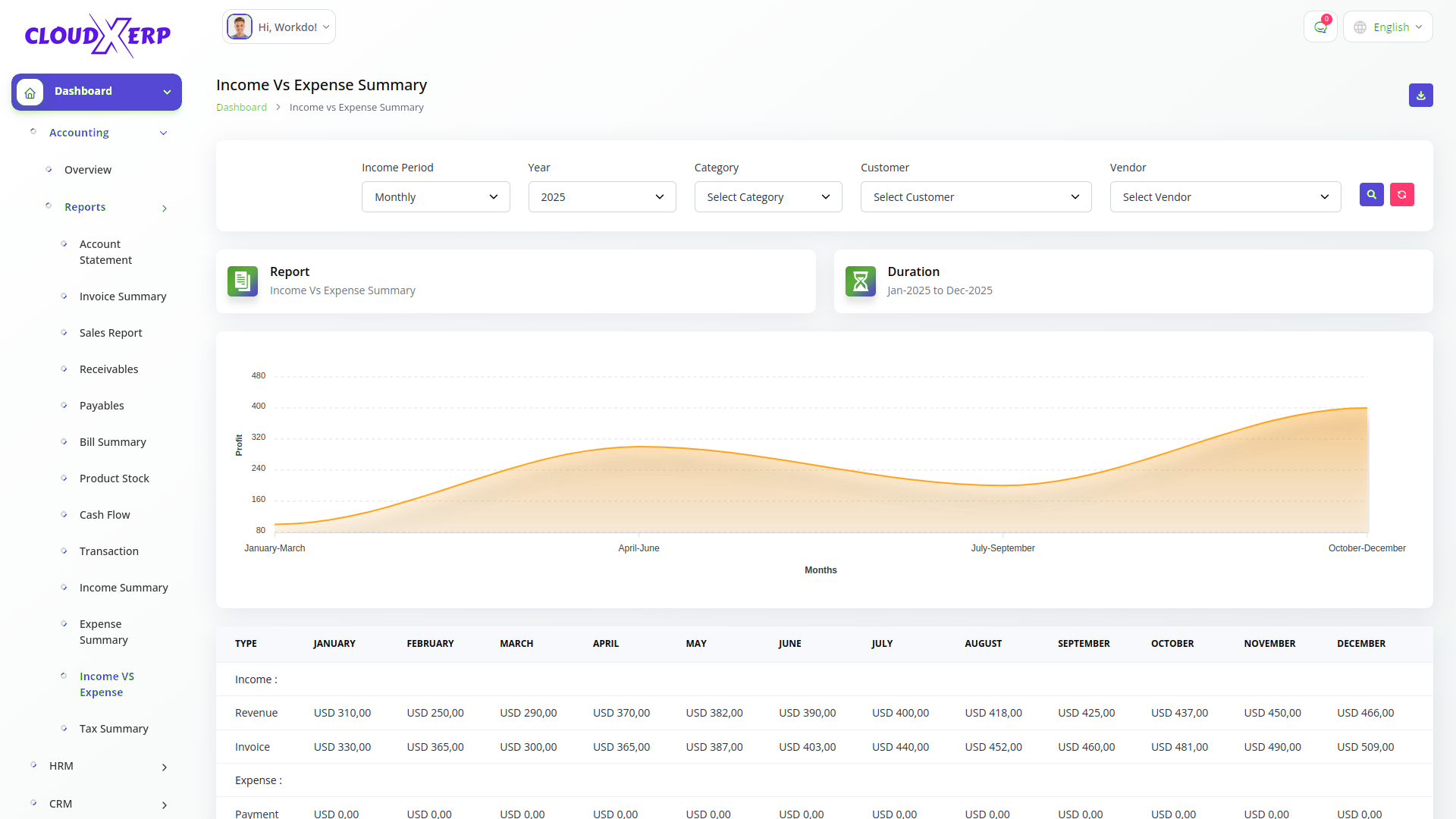Screen dimensions: 1456x819
Task: Open the English language selector
Action: (1387, 27)
